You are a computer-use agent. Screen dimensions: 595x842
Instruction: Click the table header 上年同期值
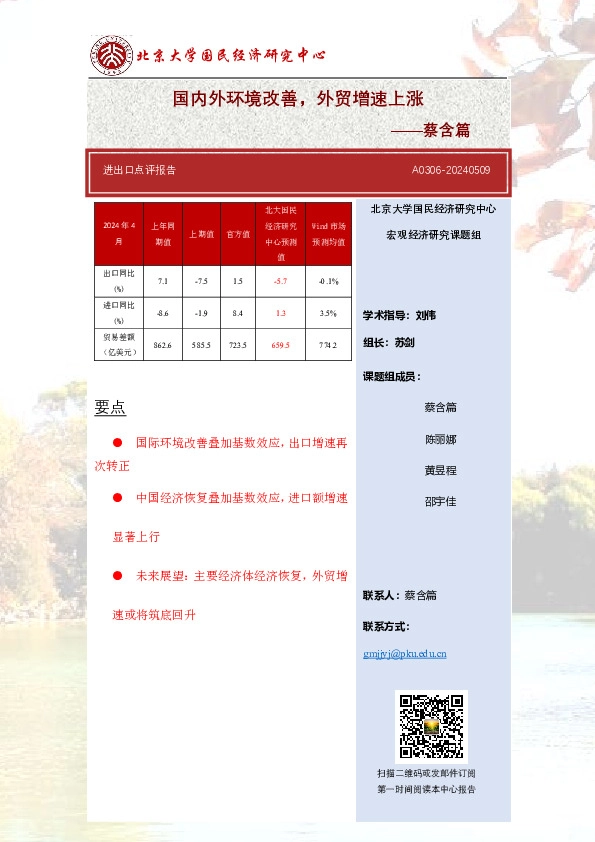[x=163, y=234]
